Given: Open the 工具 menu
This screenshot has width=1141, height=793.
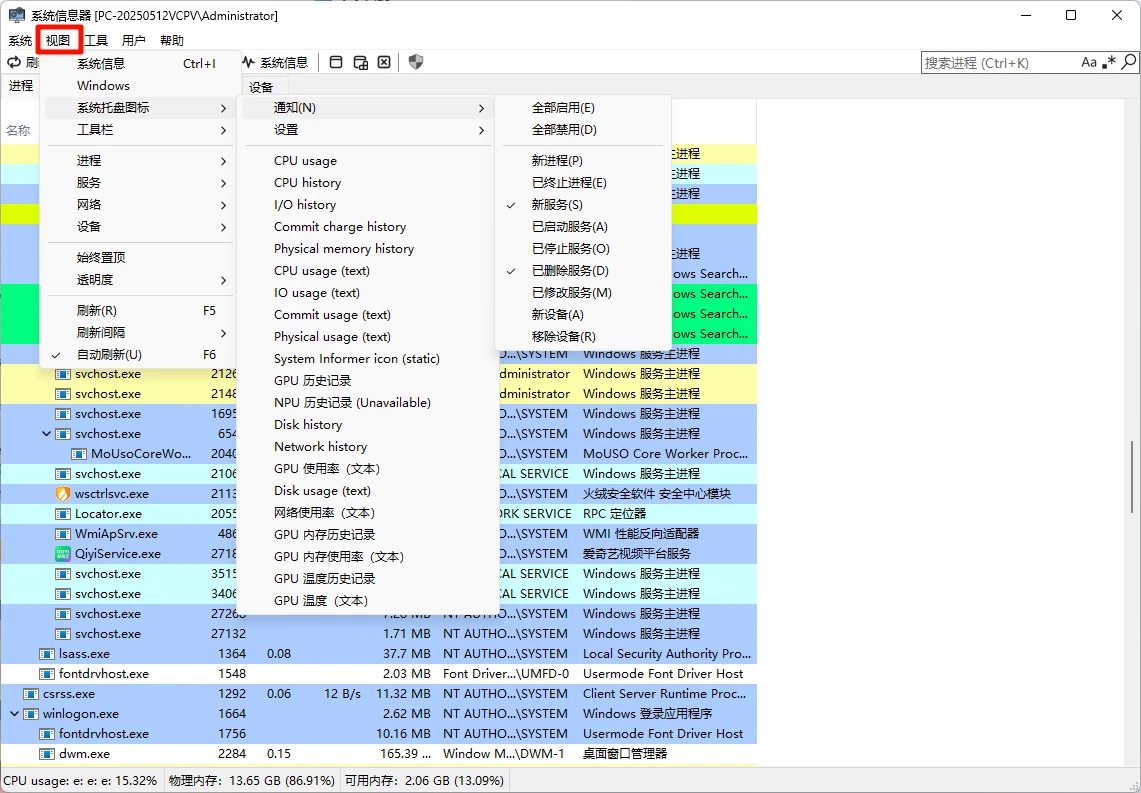Looking at the screenshot, I should (x=96, y=41).
